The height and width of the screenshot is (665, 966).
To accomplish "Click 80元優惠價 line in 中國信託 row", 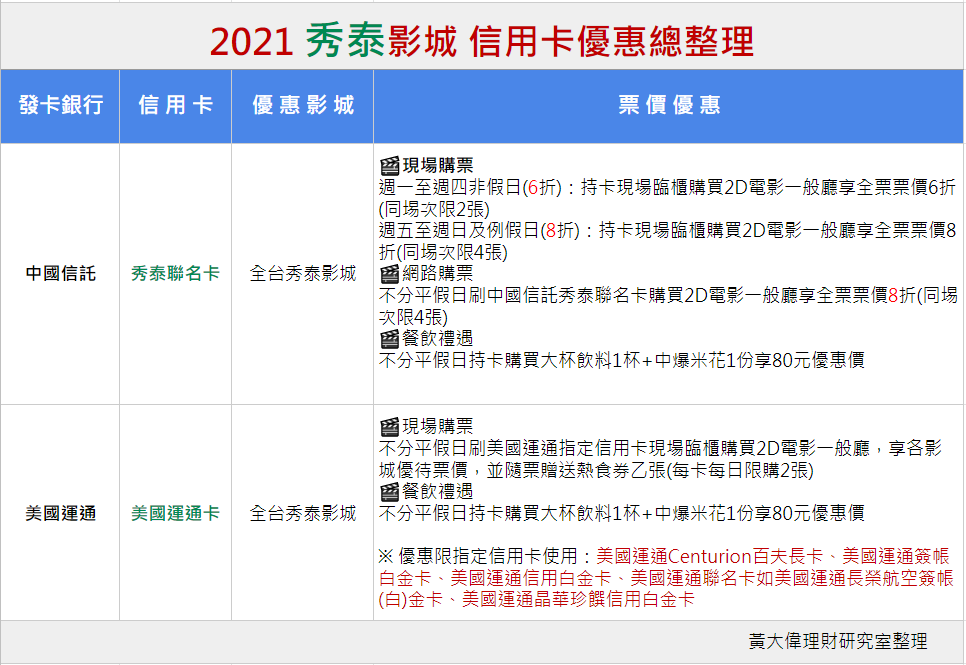I will tap(622, 361).
